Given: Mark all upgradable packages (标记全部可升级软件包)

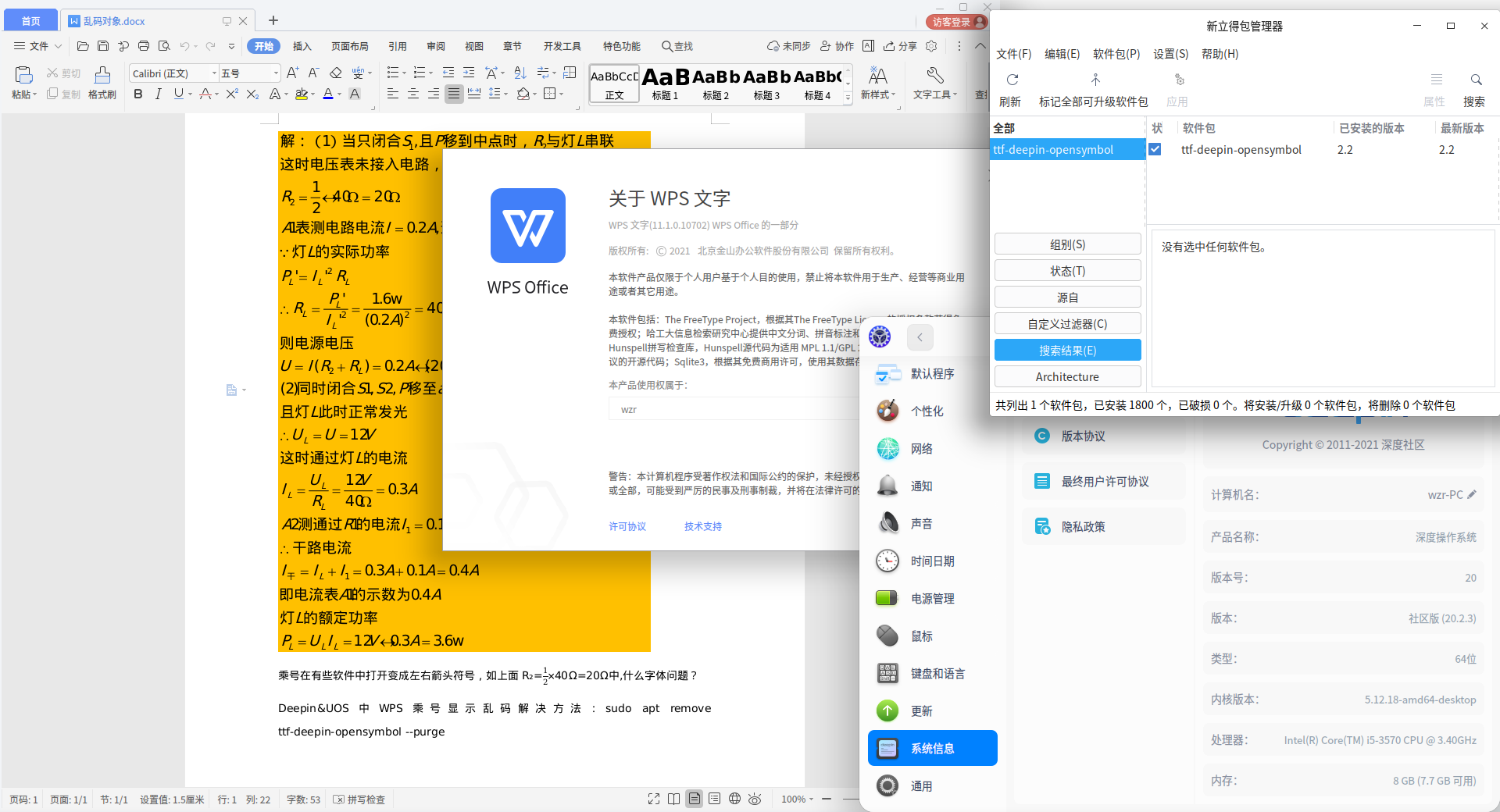Looking at the screenshot, I should pyautogui.click(x=1094, y=90).
